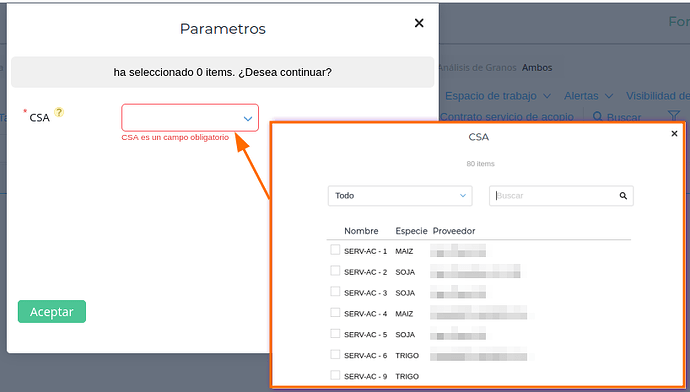Viewport: 690px width, 392px height.
Task: Check the SERV-AC - 5 checkbox
Action: pos(335,333)
